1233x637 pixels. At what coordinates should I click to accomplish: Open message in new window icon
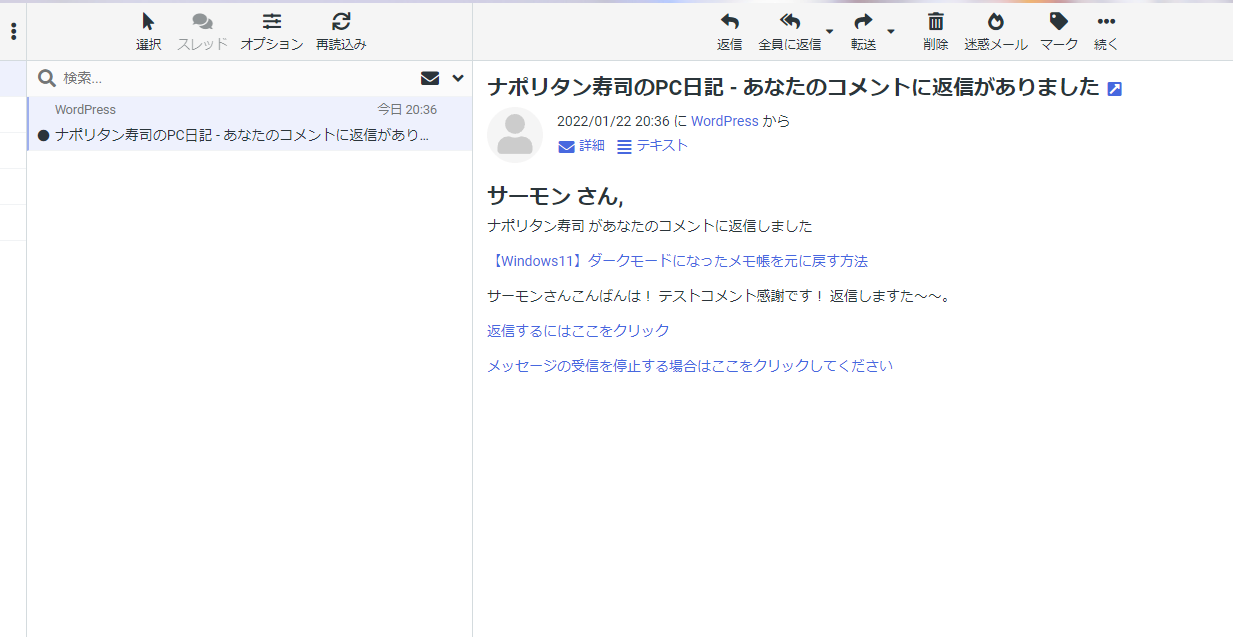pyautogui.click(x=1115, y=89)
